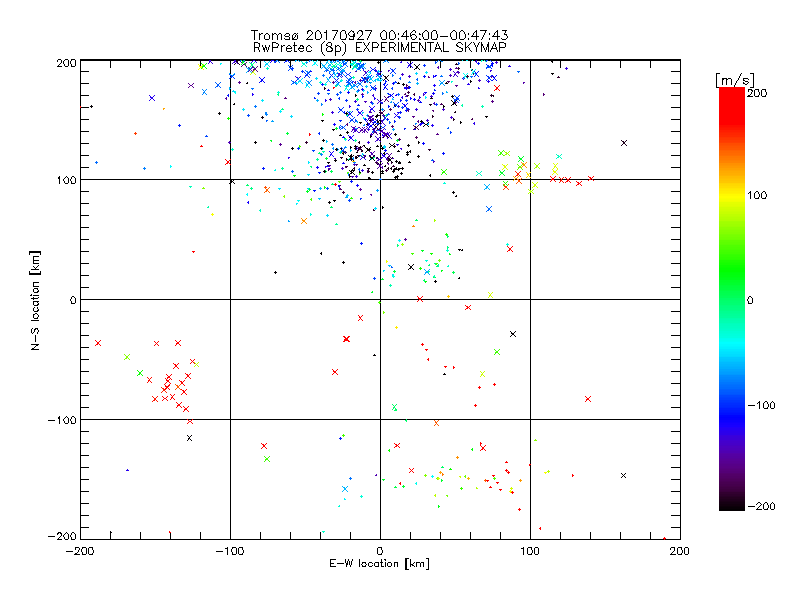Image resolution: width=800 pixels, height=600 pixels.
Task: Select the -200 tick label on the E-W axis
Action: (x=80, y=551)
